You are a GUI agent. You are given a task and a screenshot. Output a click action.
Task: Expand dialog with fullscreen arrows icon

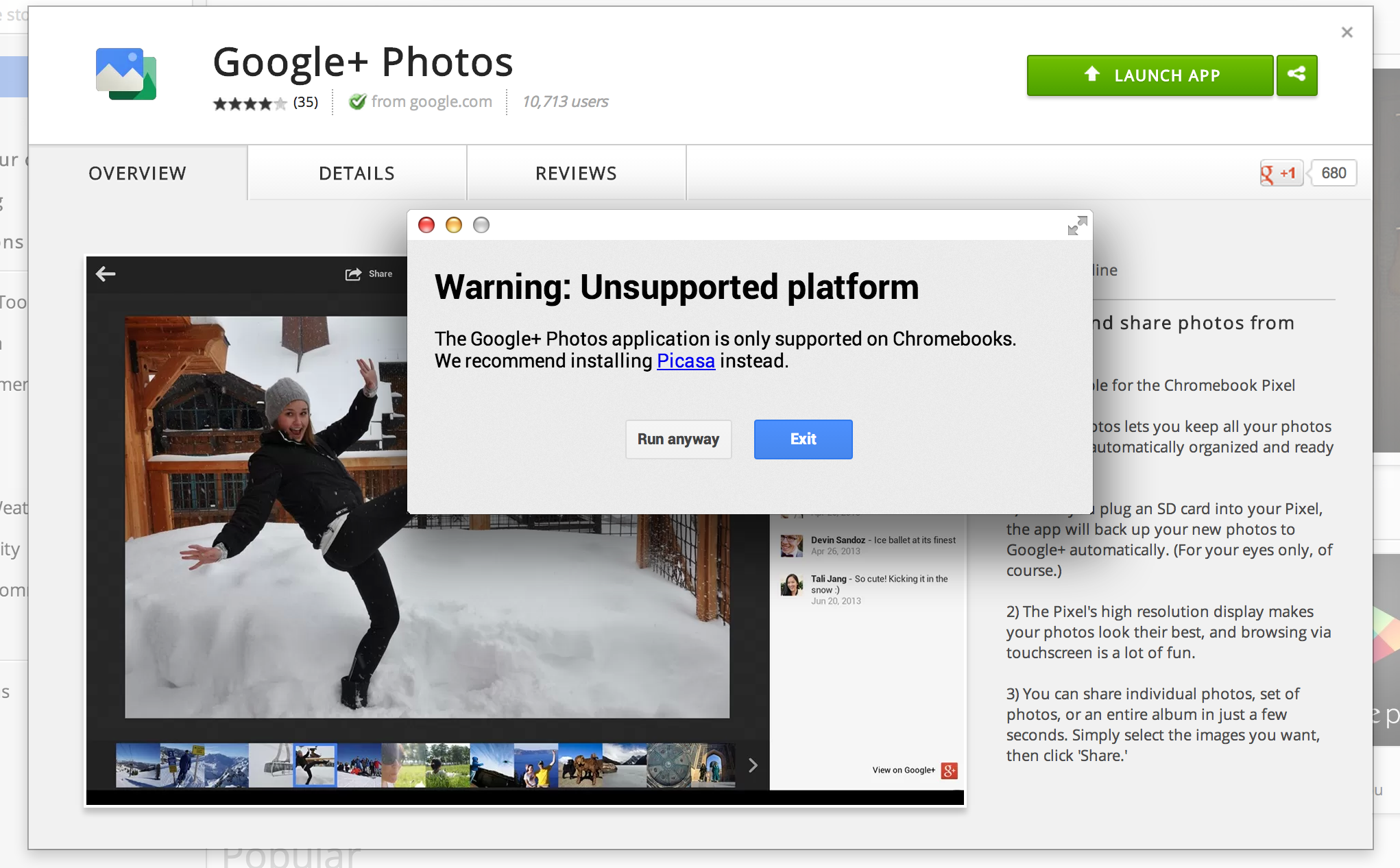tap(1077, 226)
